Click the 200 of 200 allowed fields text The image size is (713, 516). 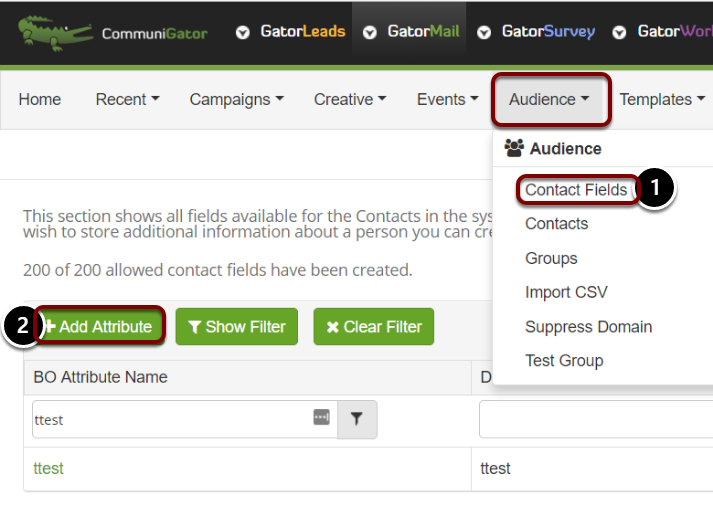tap(217, 270)
